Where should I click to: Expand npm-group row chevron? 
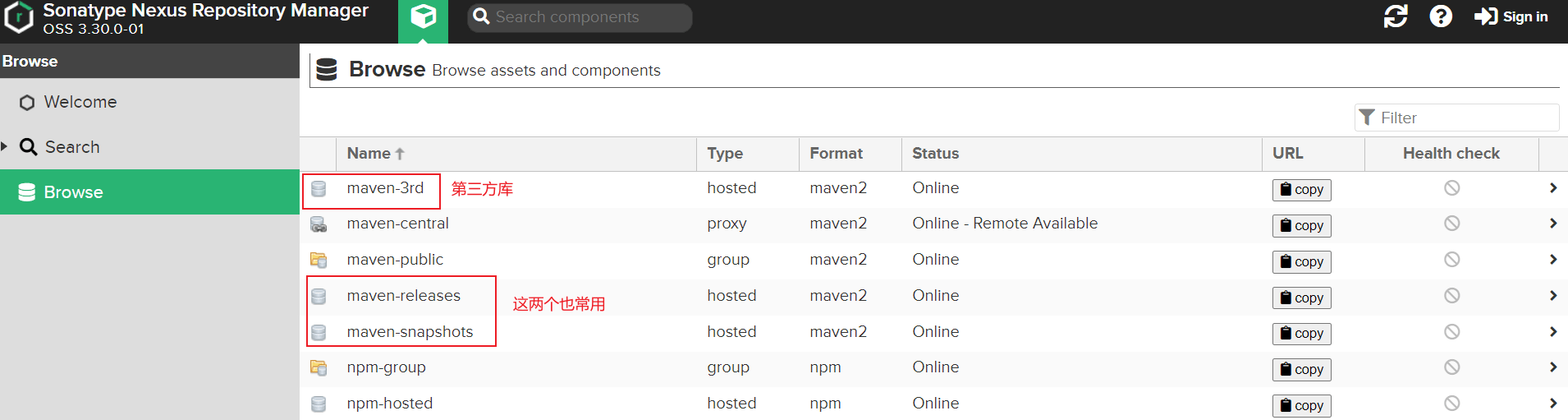tap(1552, 367)
